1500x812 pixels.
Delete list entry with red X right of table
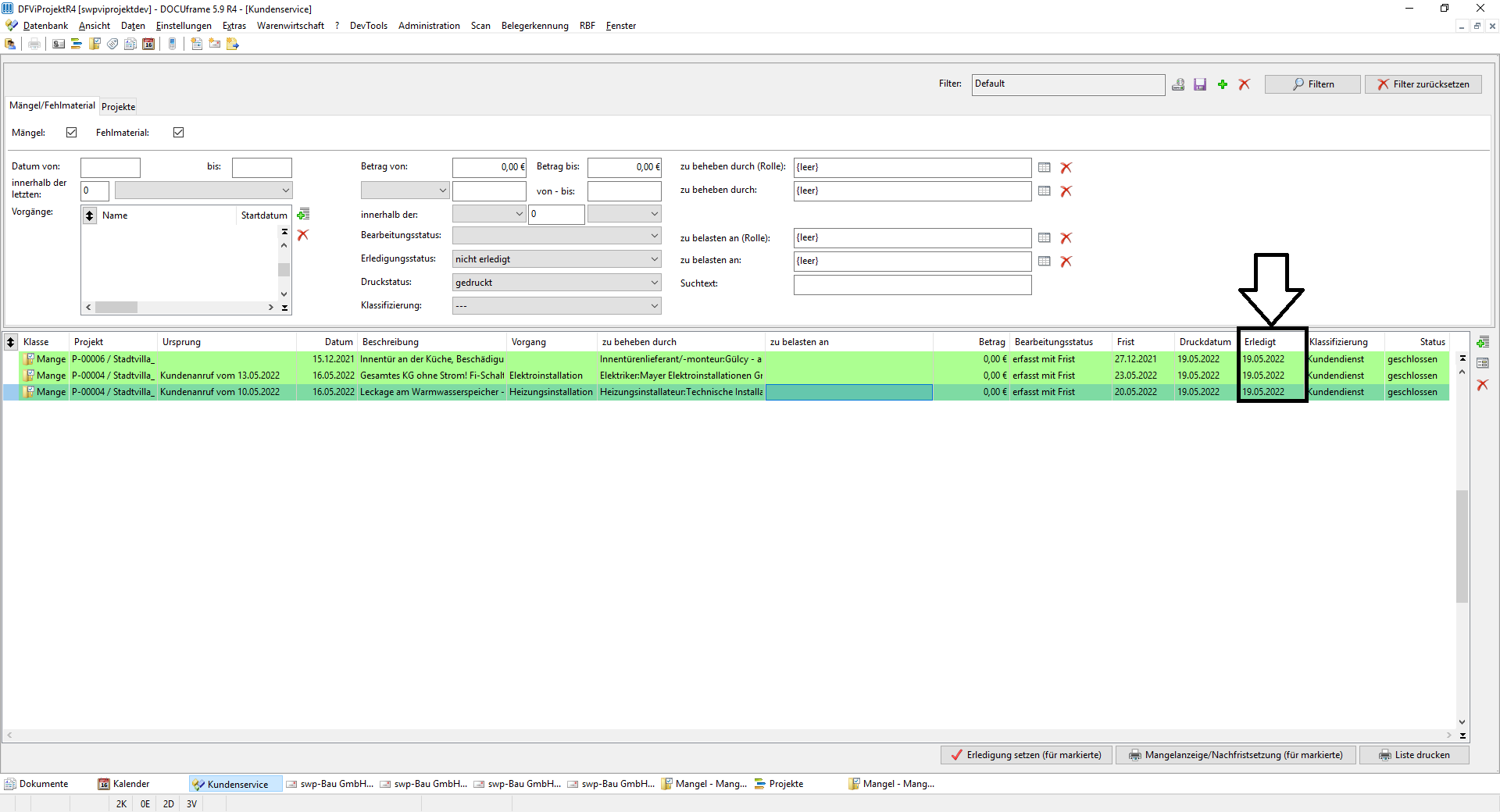click(1483, 385)
